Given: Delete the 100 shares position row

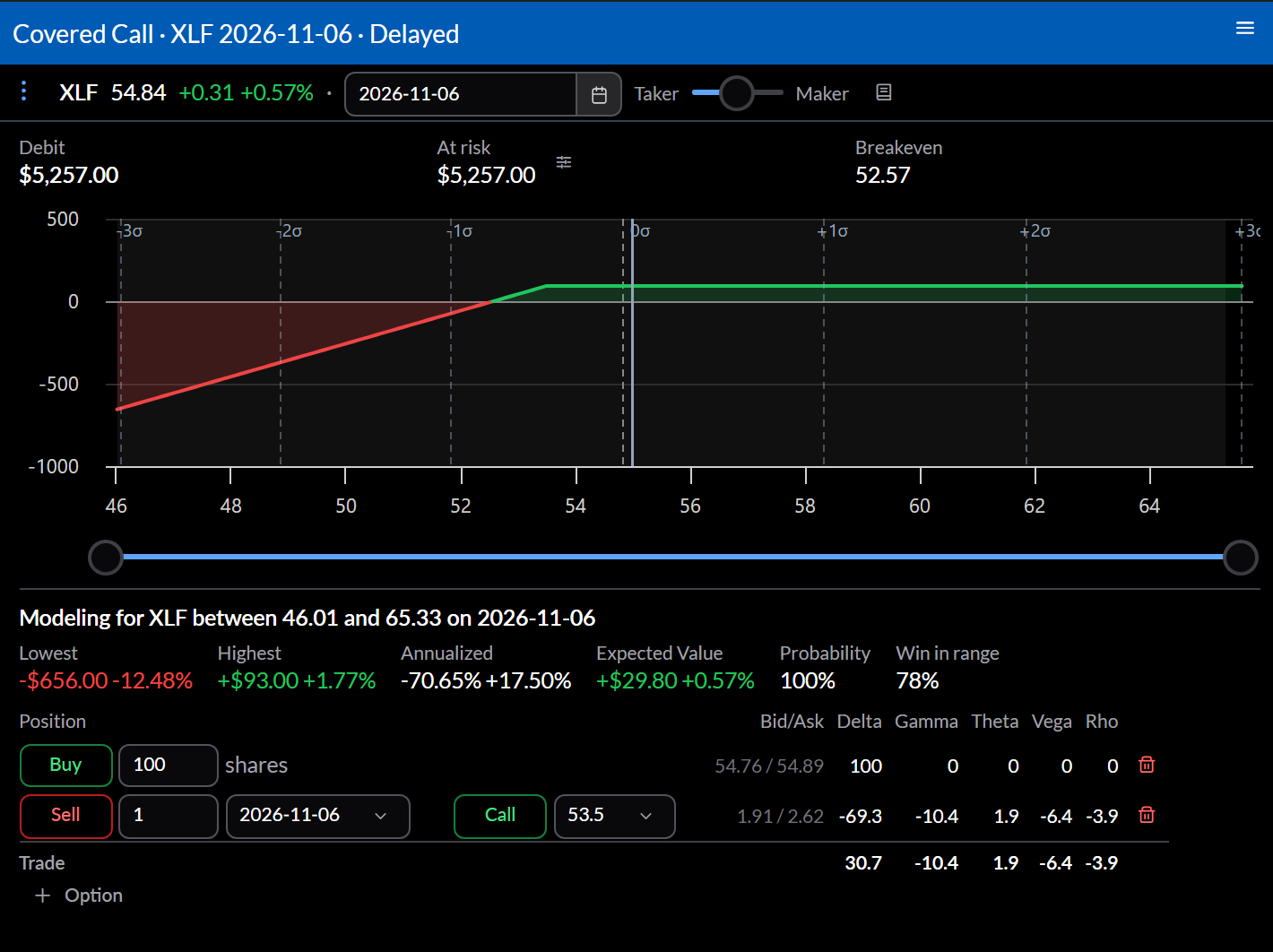Looking at the screenshot, I should 1147,765.
